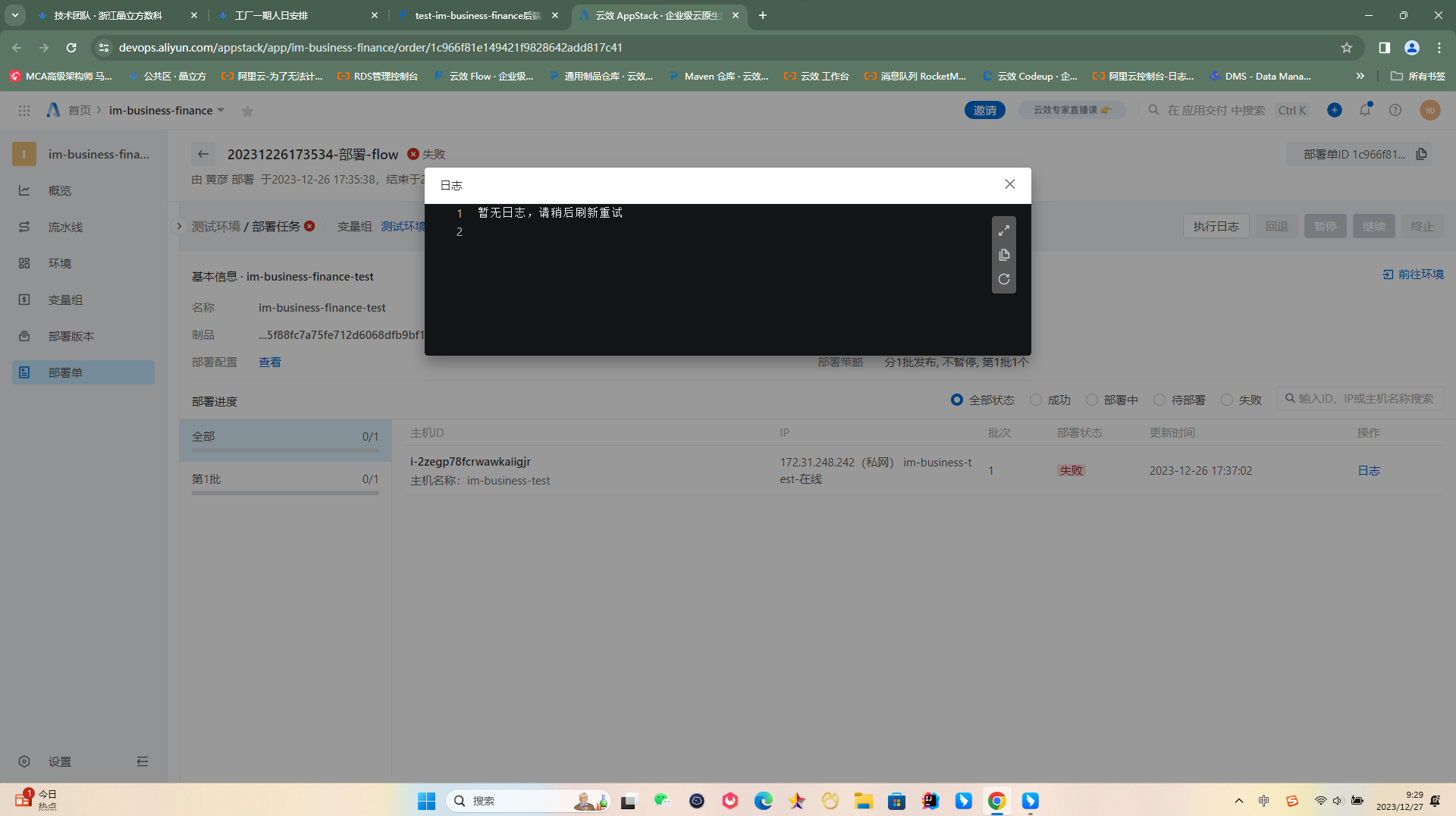
Task: Click the 前往环境 link
Action: pyautogui.click(x=1414, y=274)
